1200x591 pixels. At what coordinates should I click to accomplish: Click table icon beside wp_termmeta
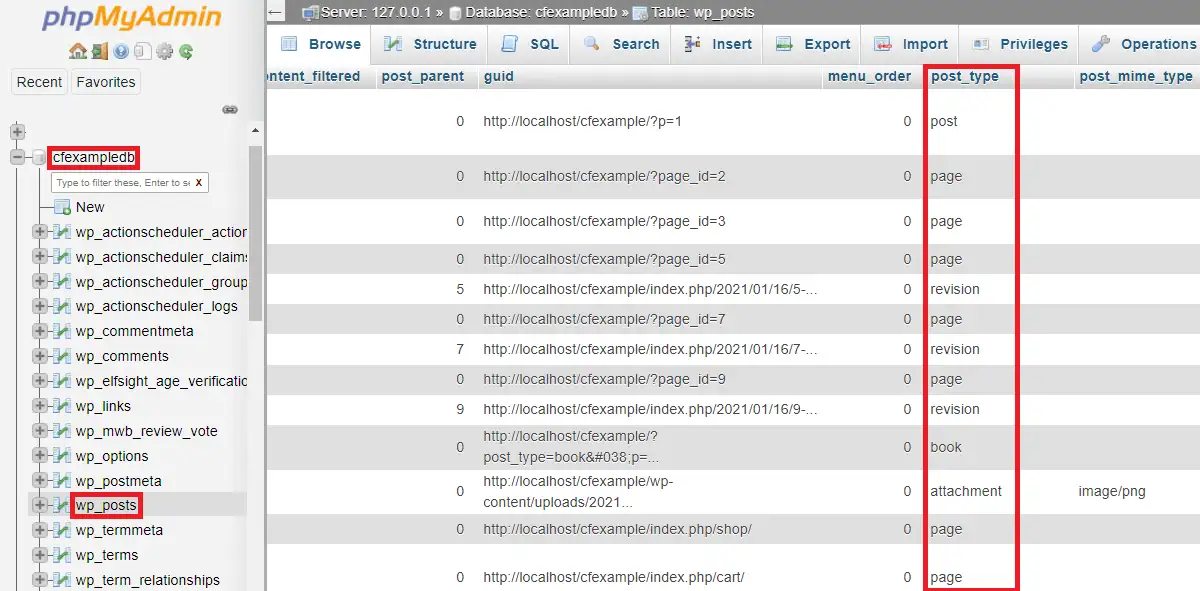pyautogui.click(x=62, y=530)
